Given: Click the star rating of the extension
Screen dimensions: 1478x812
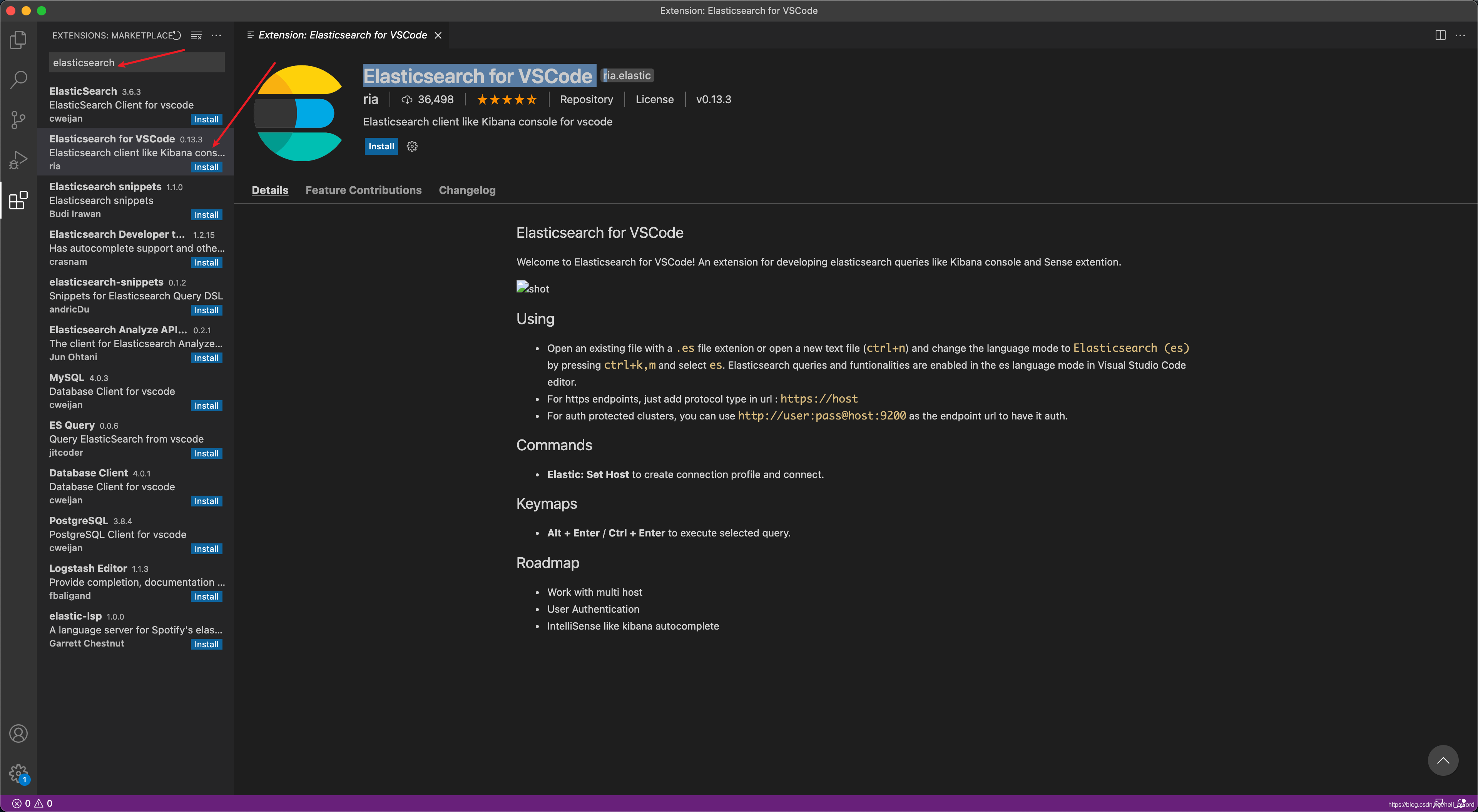Looking at the screenshot, I should (507, 100).
